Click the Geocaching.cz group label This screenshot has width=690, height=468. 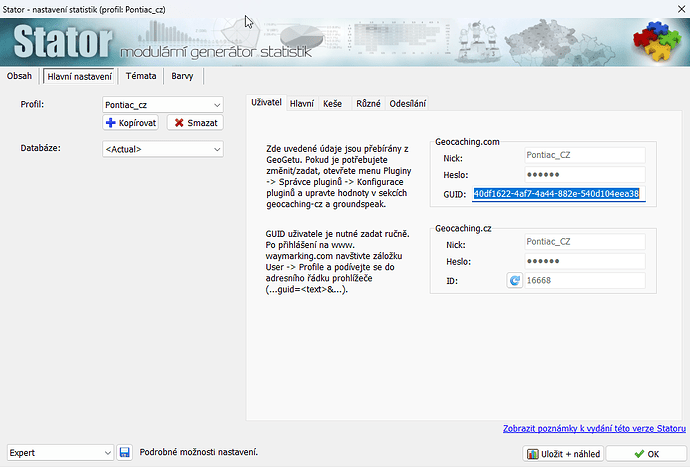(463, 228)
